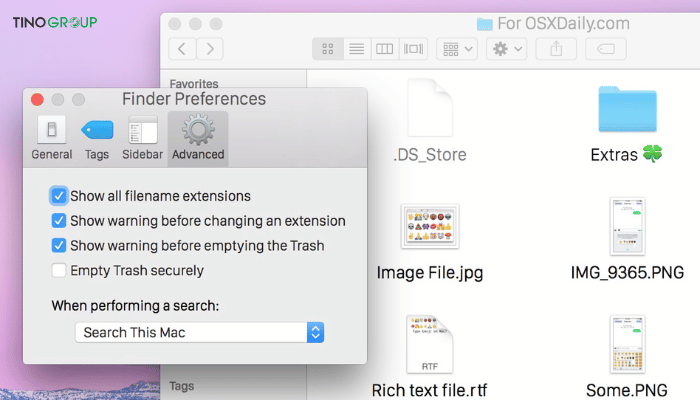Go back with the Finder back arrow

coord(182,48)
